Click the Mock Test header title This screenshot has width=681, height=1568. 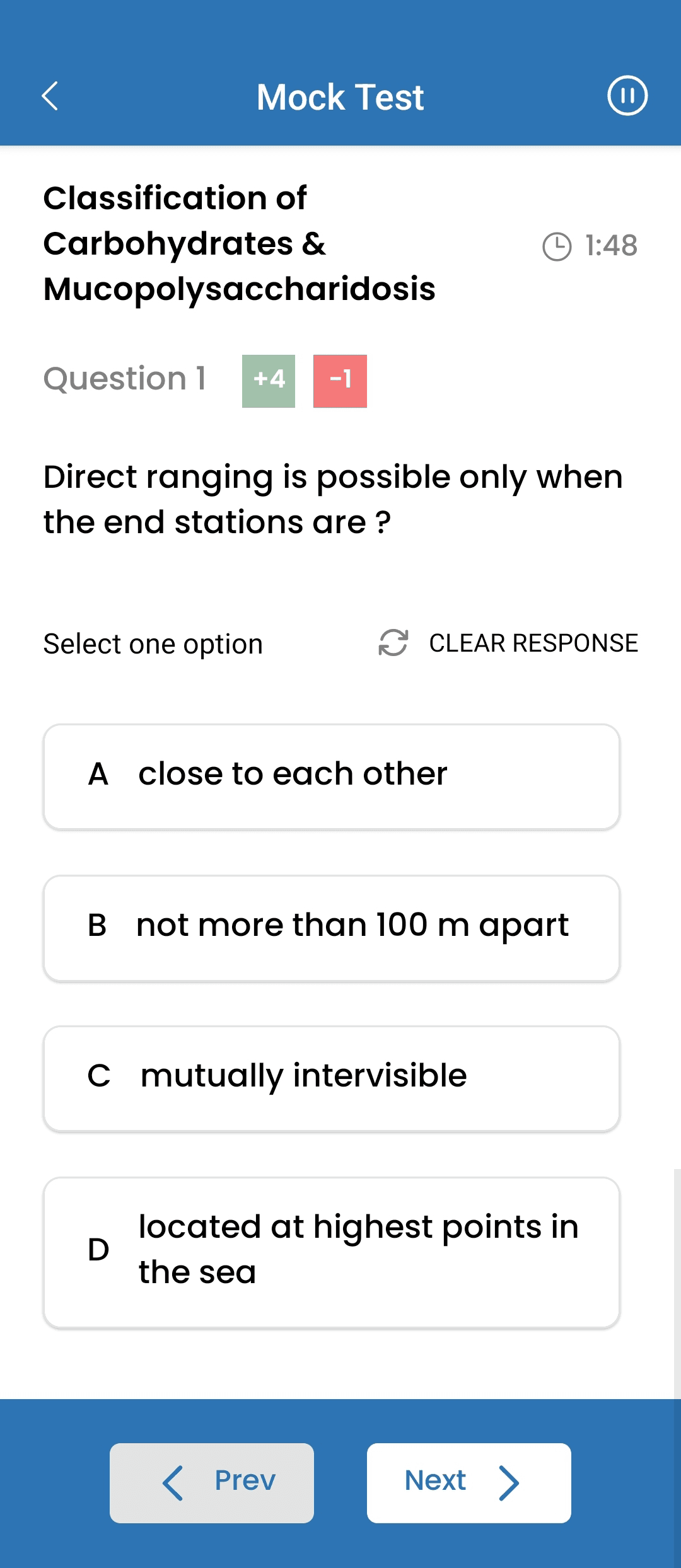(x=340, y=97)
